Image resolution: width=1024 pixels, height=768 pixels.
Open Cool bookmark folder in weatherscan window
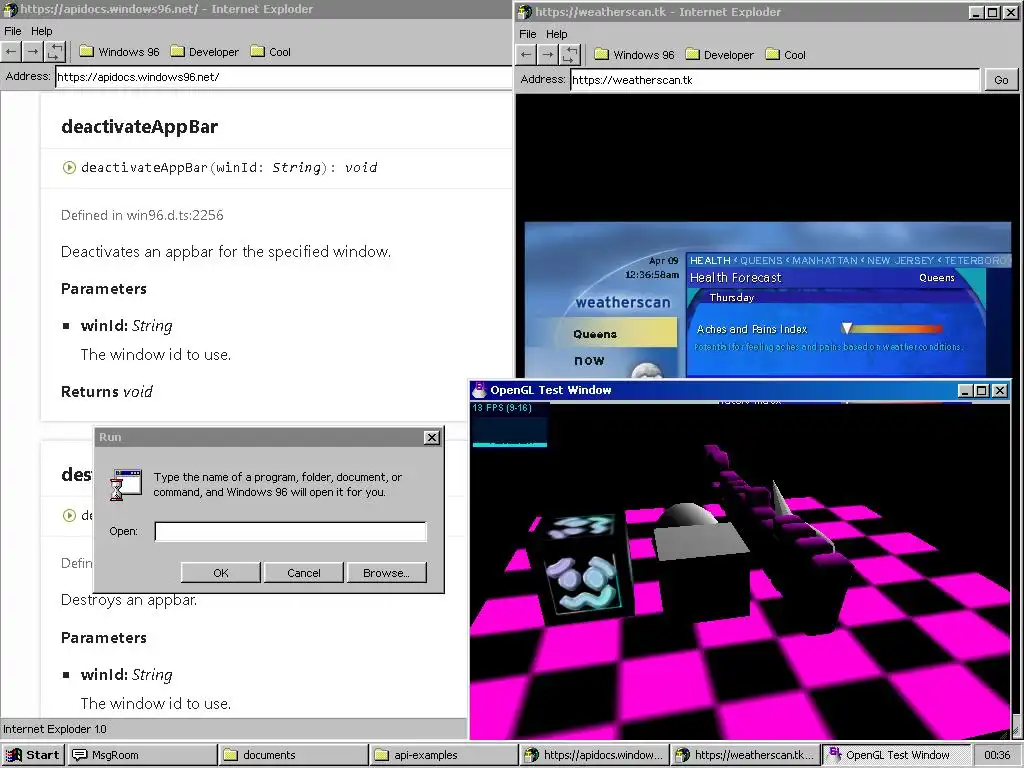click(x=786, y=55)
